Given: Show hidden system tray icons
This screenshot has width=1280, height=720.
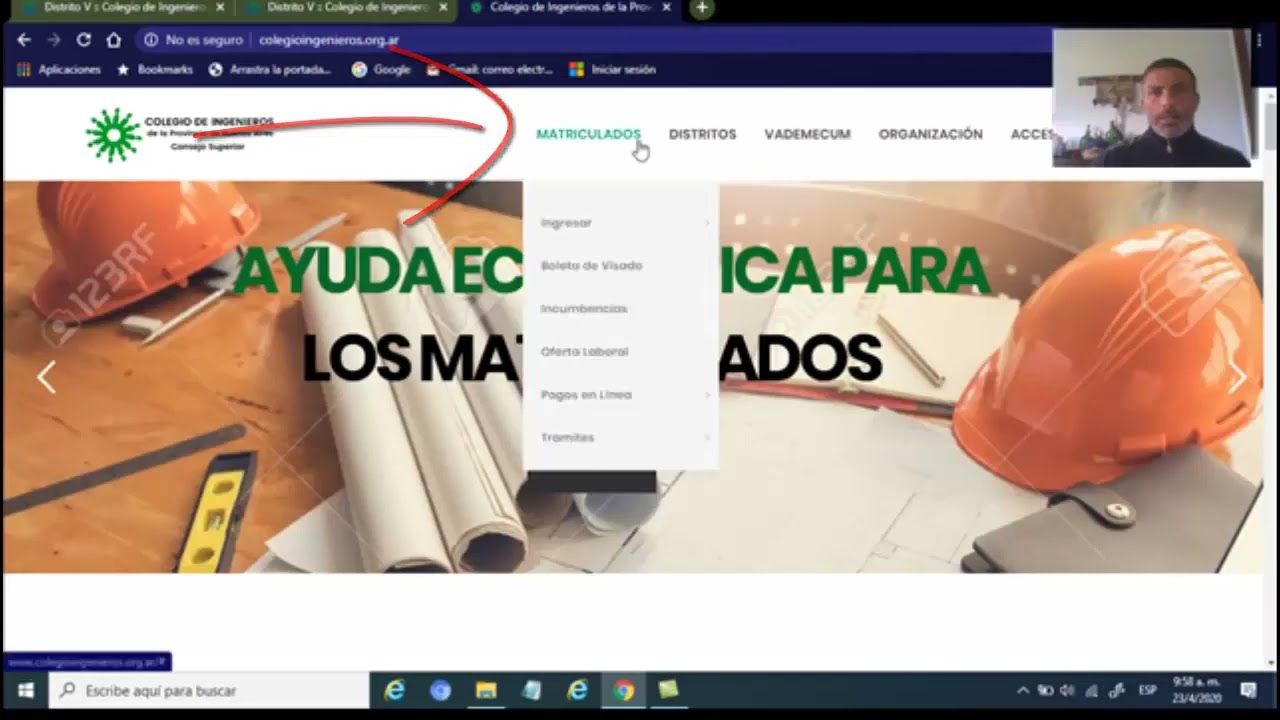Looking at the screenshot, I should point(1022,690).
